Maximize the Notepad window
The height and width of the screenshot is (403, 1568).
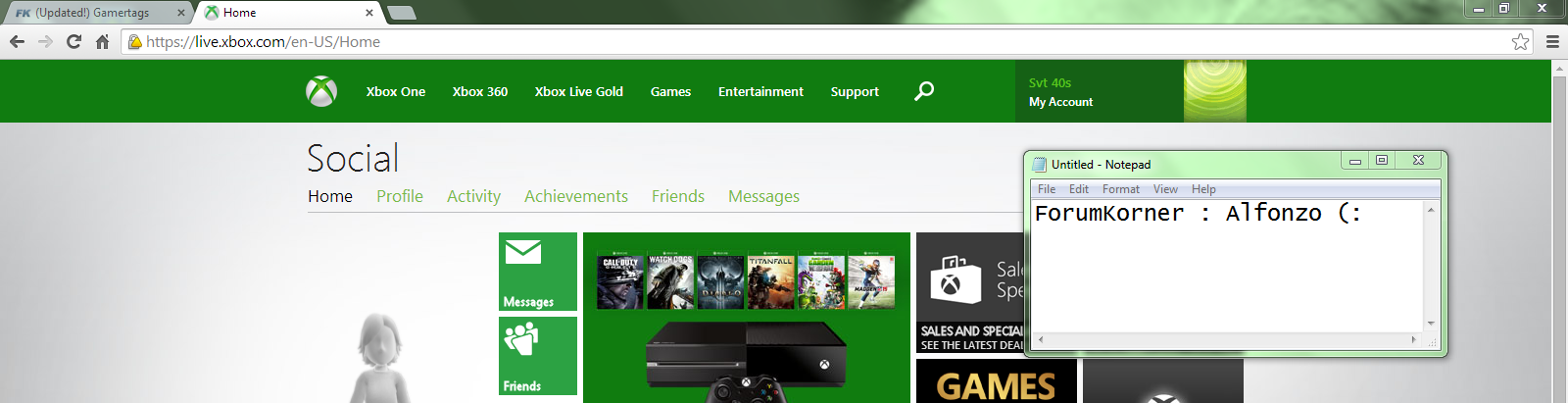1382,160
